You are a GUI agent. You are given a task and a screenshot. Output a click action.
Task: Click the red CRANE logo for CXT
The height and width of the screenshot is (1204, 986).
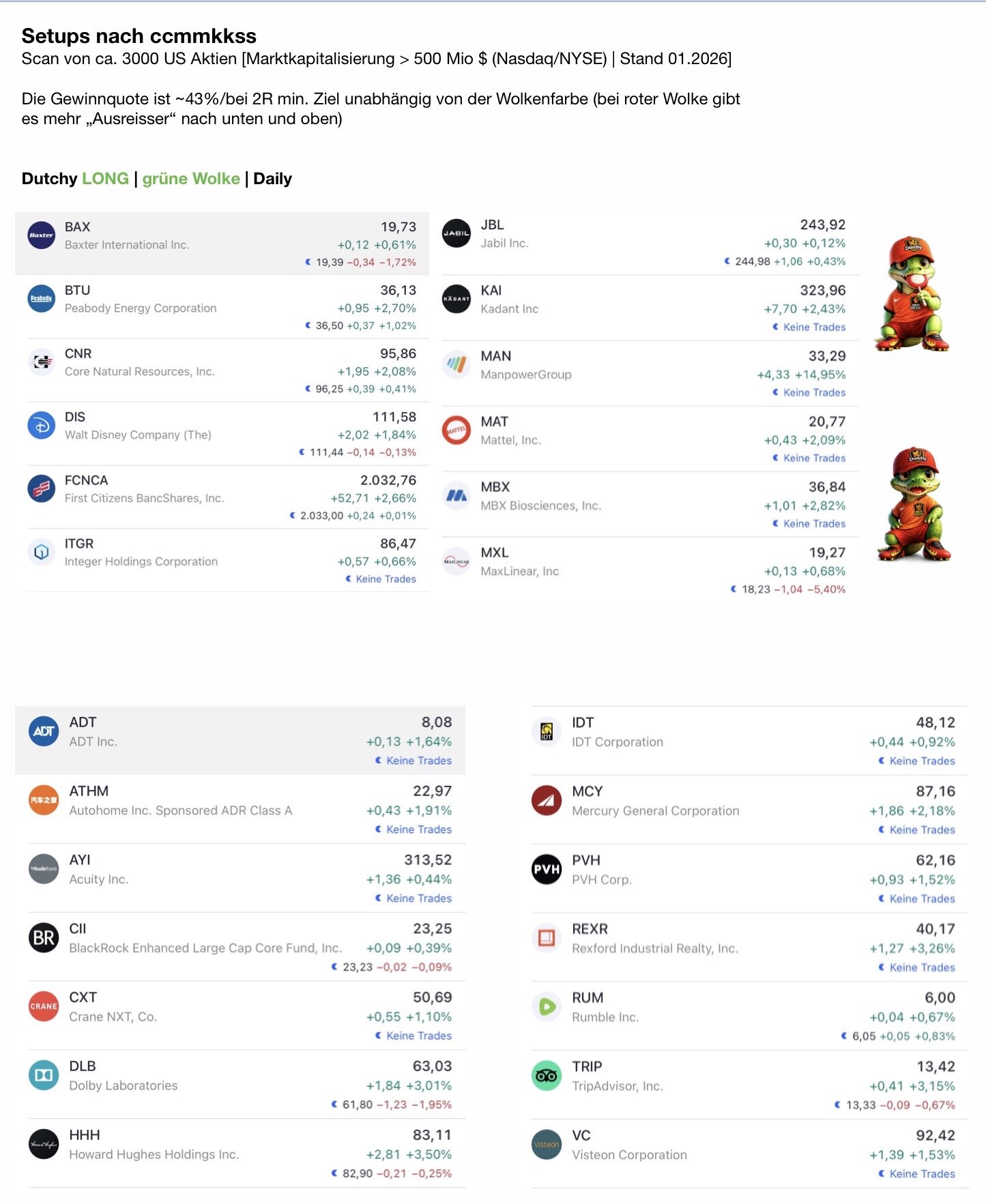44,1006
